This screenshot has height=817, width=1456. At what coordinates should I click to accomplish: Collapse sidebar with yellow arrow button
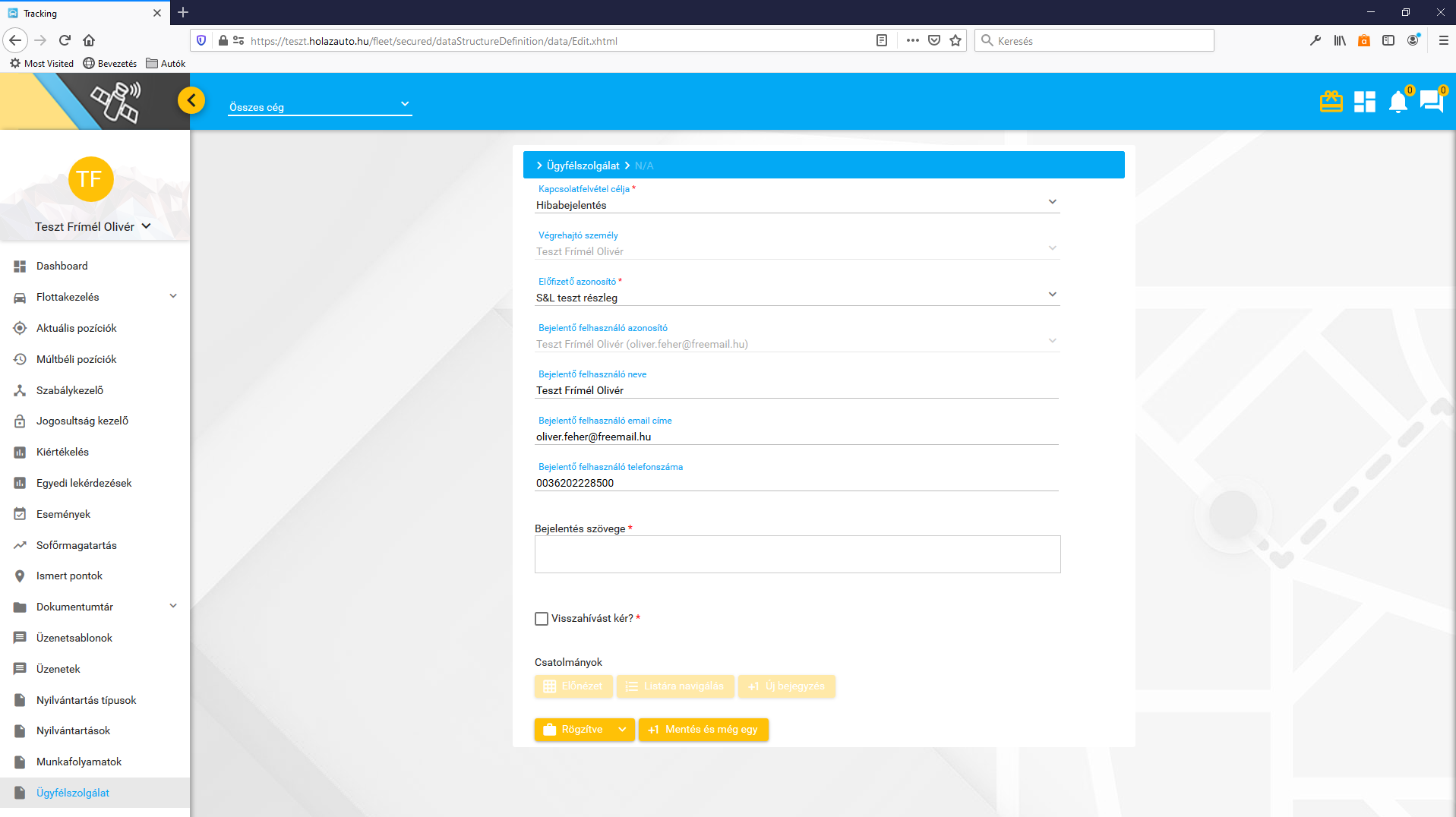191,100
